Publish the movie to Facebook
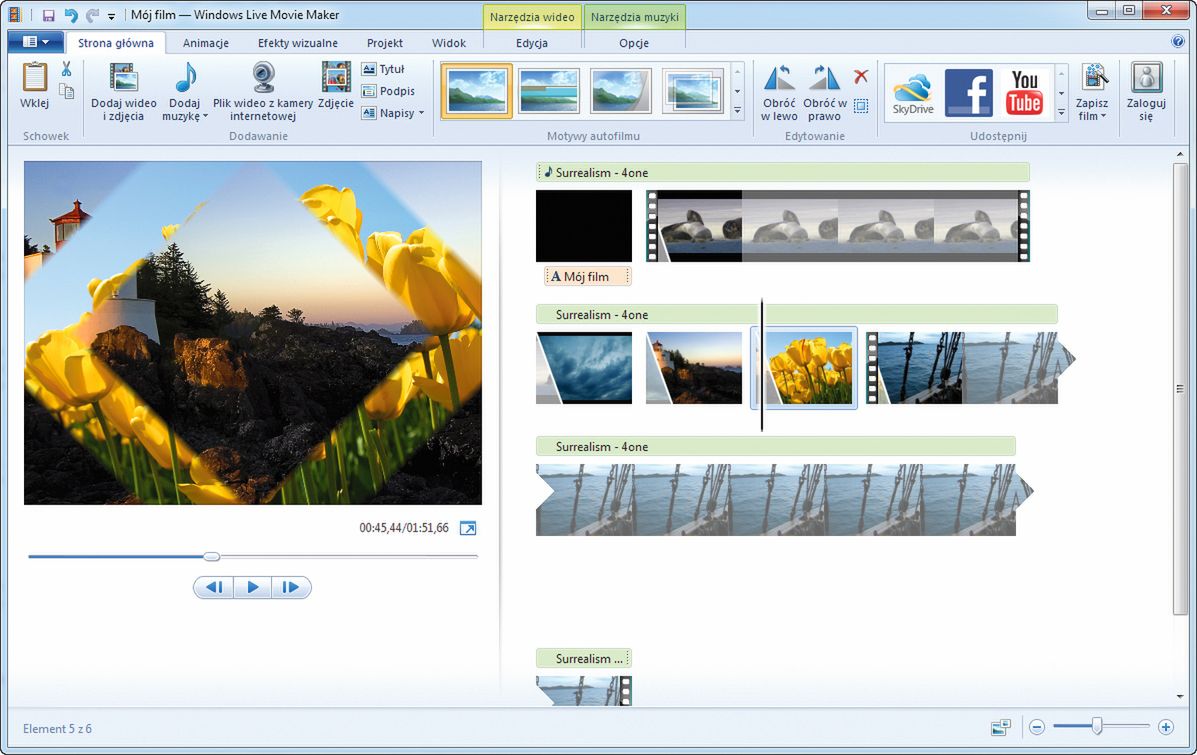1197x755 pixels. [x=968, y=92]
